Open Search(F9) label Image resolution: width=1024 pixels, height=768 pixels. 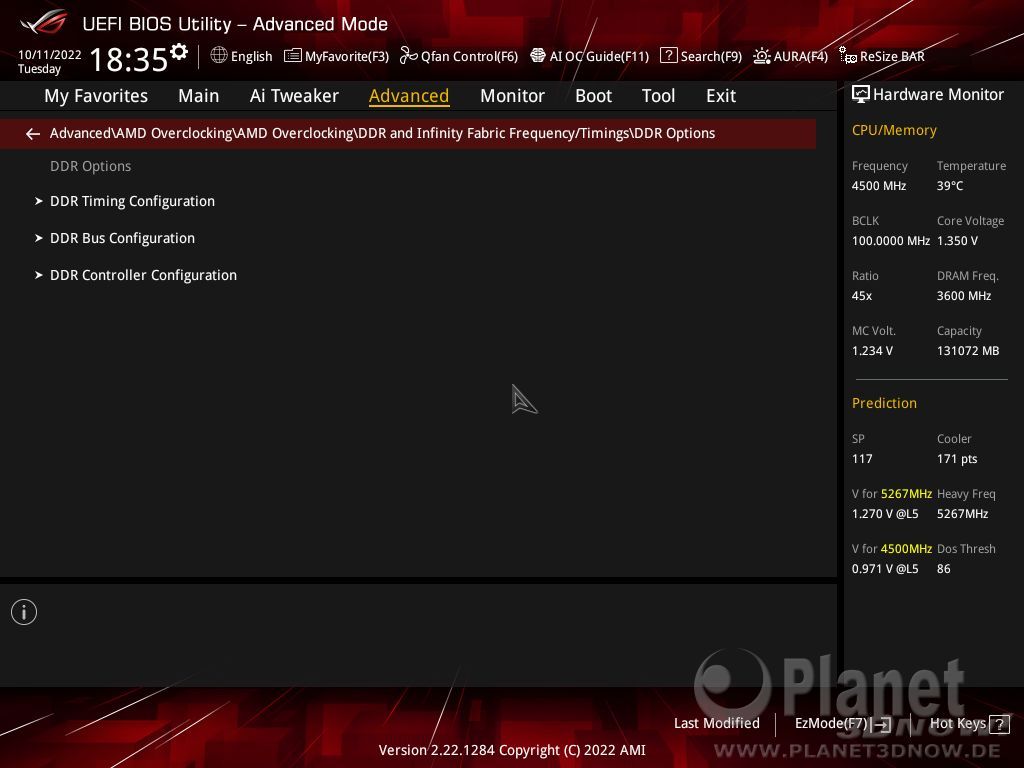pyautogui.click(x=711, y=57)
